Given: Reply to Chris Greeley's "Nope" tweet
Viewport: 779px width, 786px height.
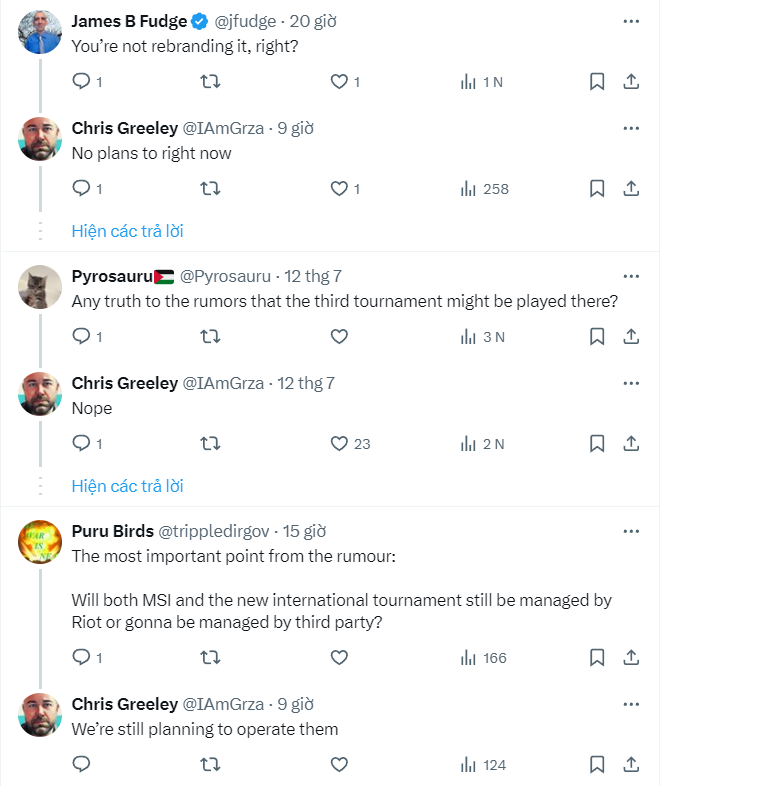Looking at the screenshot, I should pos(83,443).
